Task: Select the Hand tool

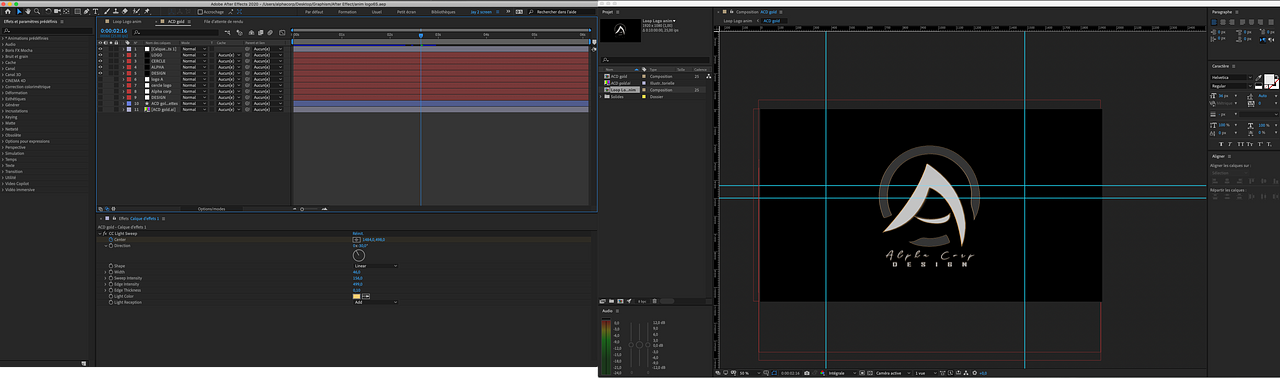Action: 28,12
